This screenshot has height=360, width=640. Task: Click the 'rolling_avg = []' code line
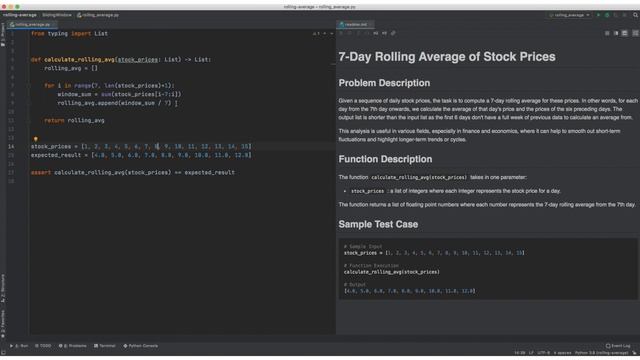pyautogui.click(x=71, y=68)
